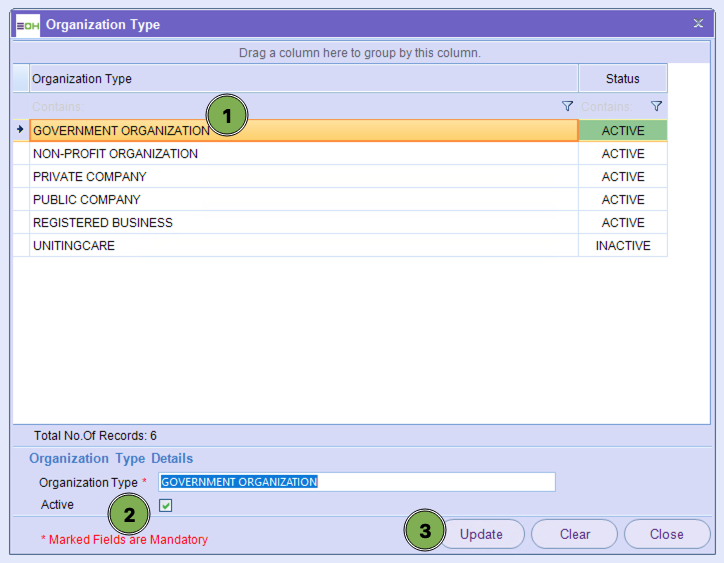Click the filter icon in Organization Type column

[x=567, y=106]
